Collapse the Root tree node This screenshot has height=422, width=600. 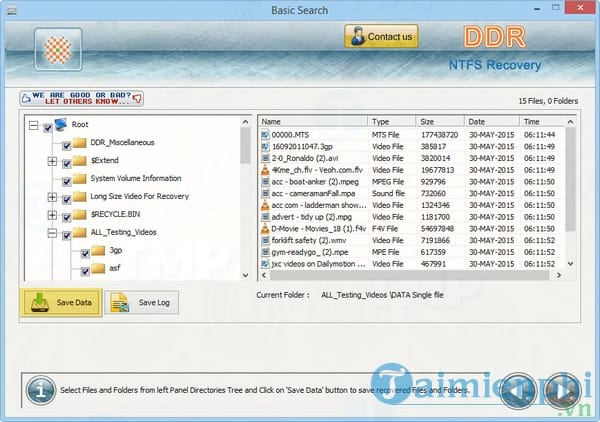[34, 125]
